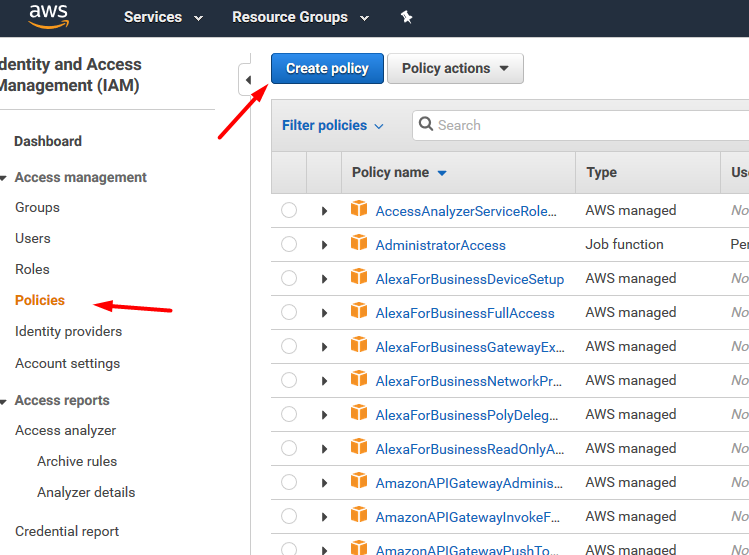
Task: Open the AlexaForBusinessDeviceSetup policy link
Action: [x=470, y=279]
